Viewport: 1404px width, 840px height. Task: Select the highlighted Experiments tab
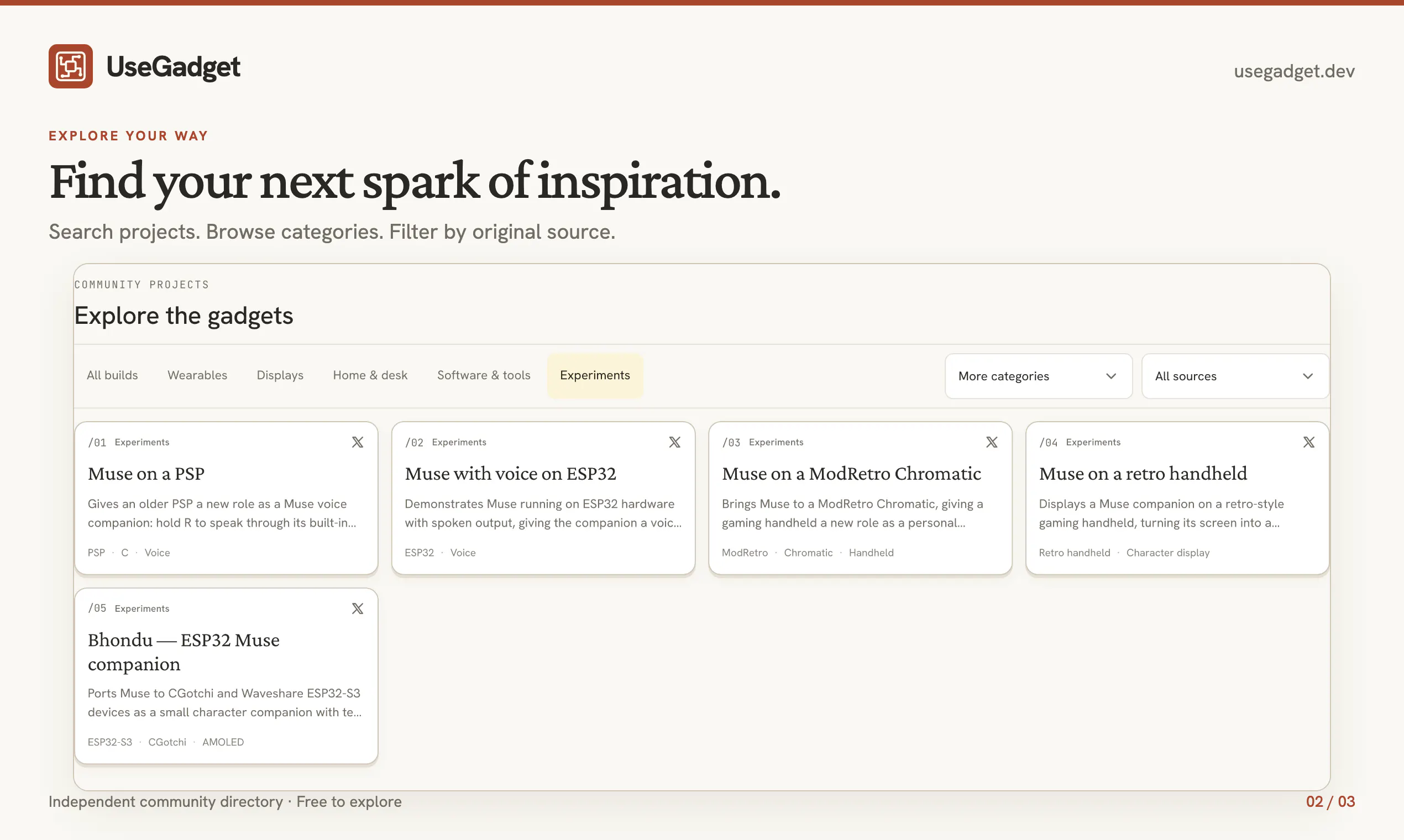pyautogui.click(x=594, y=375)
